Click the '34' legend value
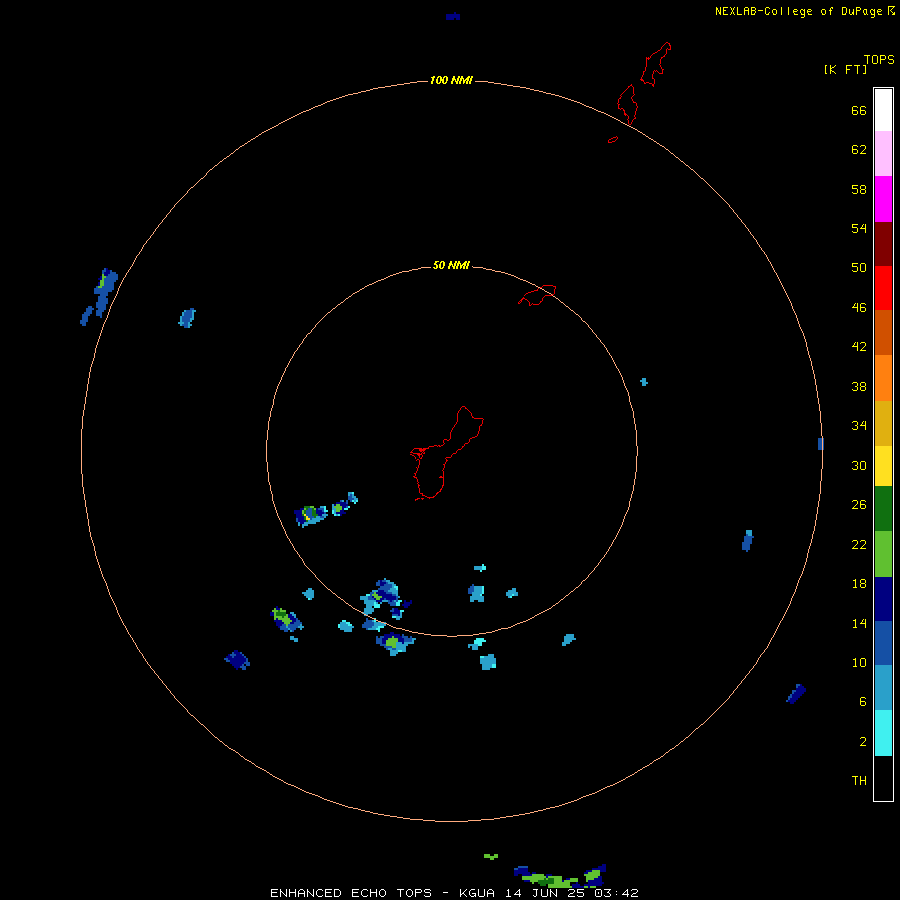The width and height of the screenshot is (900, 900). pyautogui.click(x=859, y=426)
